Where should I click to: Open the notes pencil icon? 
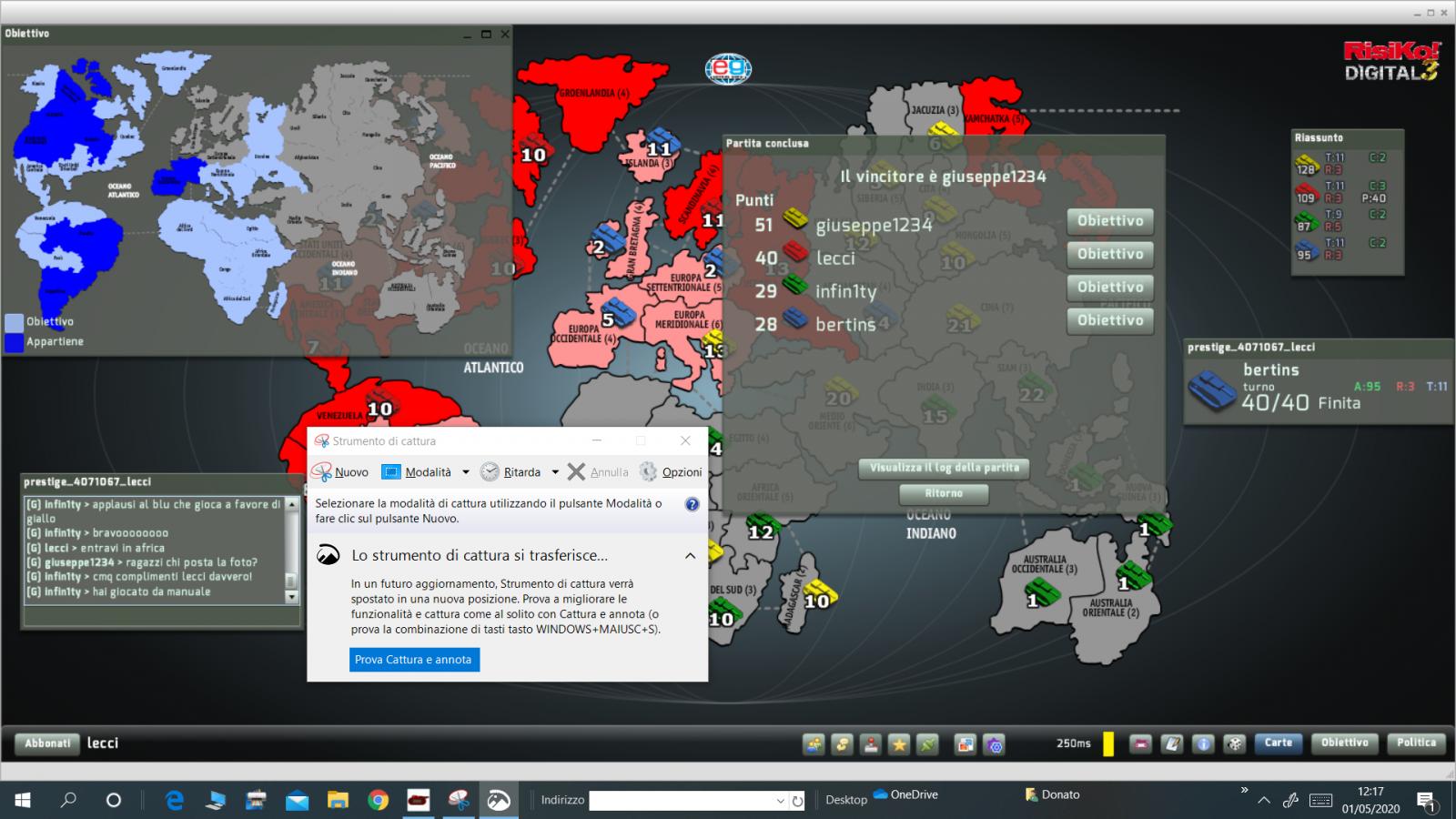coord(1172,743)
